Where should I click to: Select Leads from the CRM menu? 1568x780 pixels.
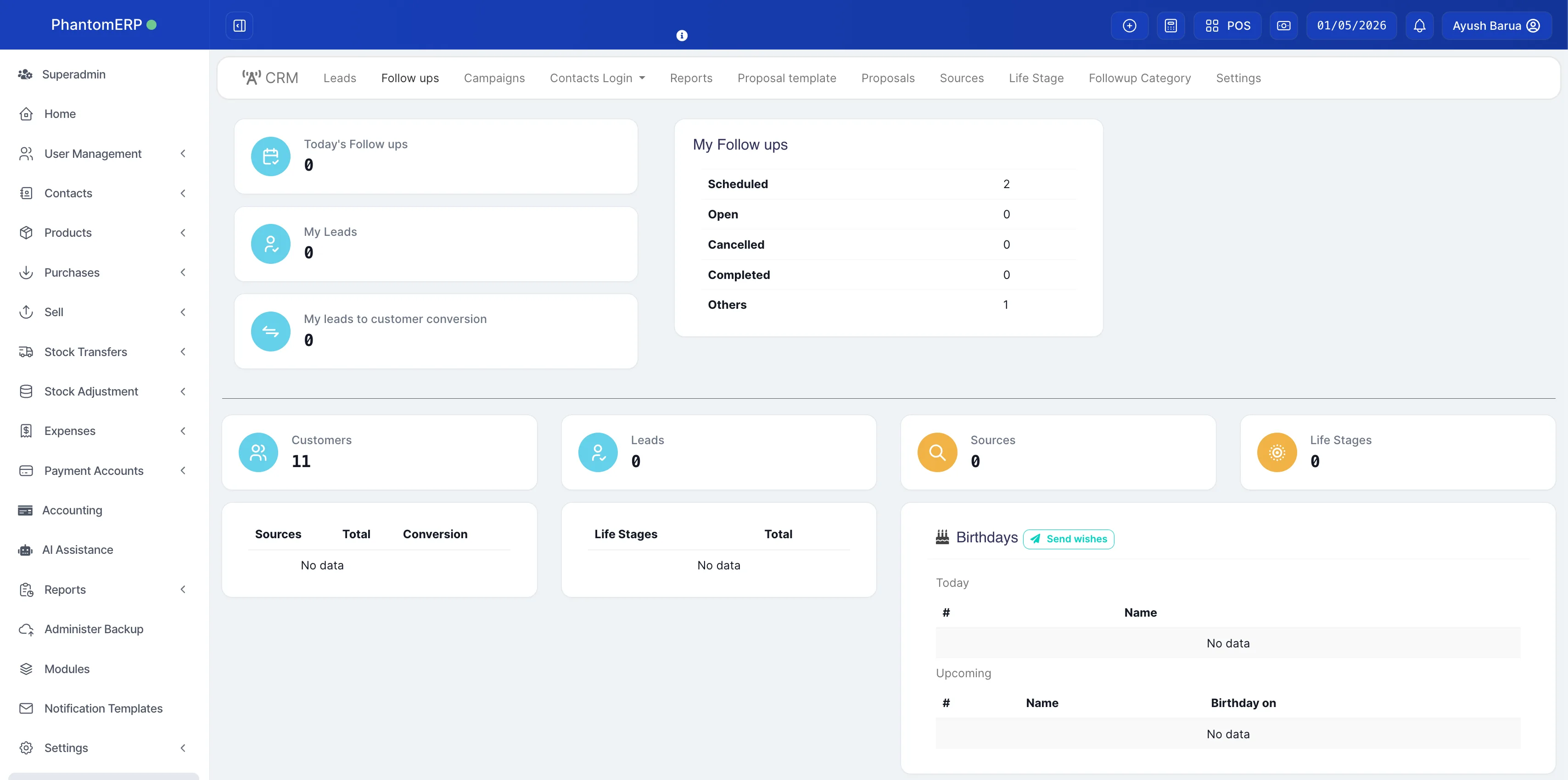[x=340, y=78]
